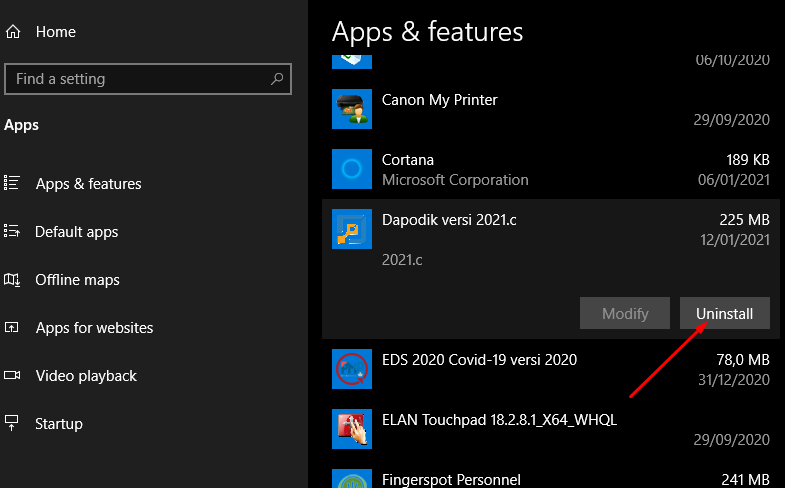
Task: Click the Offline maps icon
Action: 12,279
